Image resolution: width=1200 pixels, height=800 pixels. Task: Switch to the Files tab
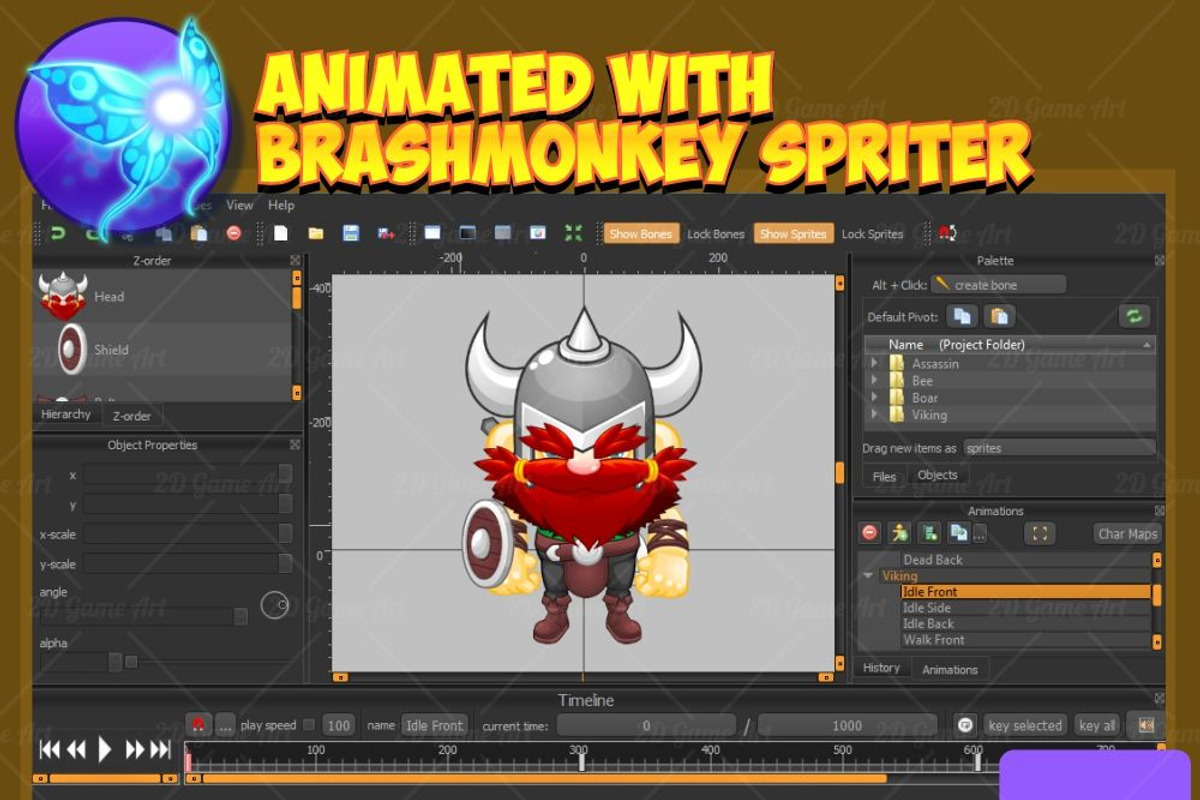click(x=884, y=477)
